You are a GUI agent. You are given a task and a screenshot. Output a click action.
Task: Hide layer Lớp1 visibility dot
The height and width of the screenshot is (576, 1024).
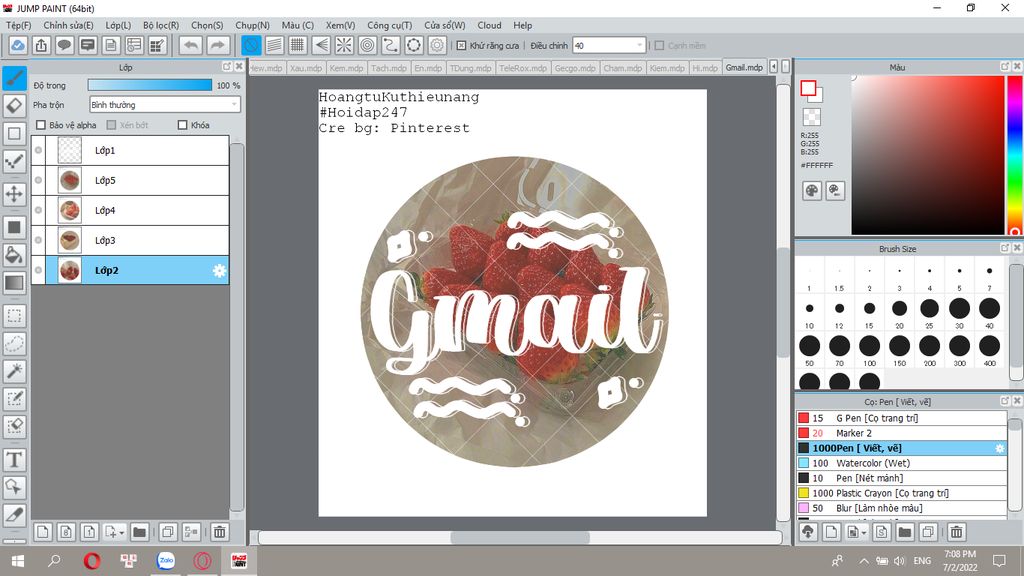pos(39,150)
